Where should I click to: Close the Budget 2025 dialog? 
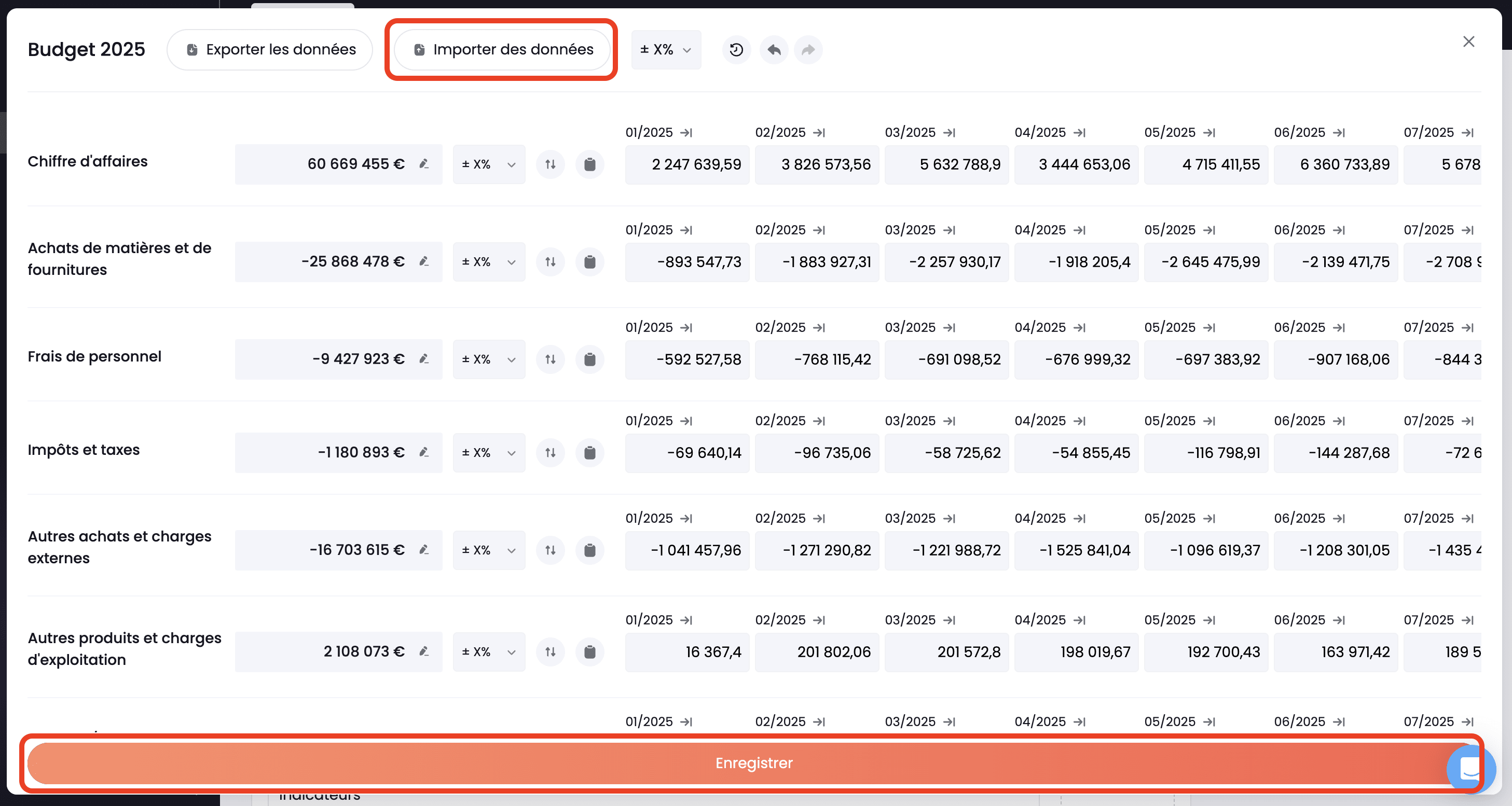coord(1468,41)
